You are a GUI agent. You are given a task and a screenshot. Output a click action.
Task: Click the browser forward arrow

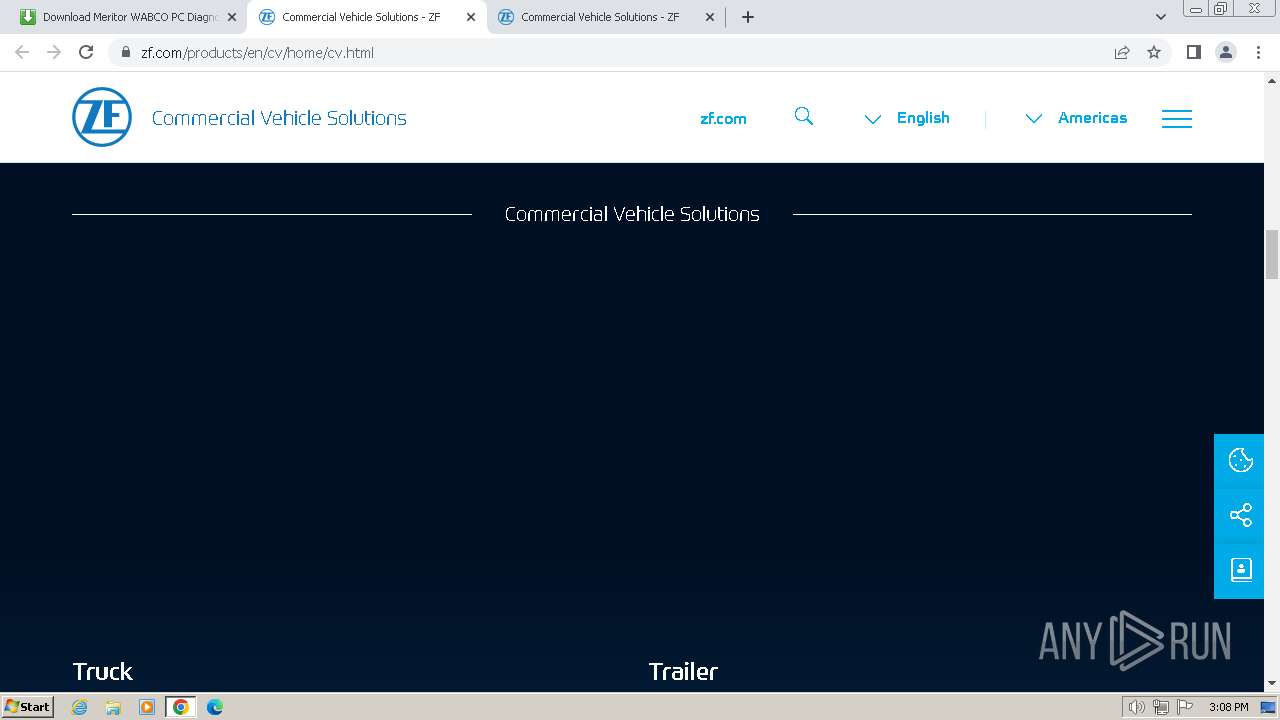pyautogui.click(x=54, y=52)
